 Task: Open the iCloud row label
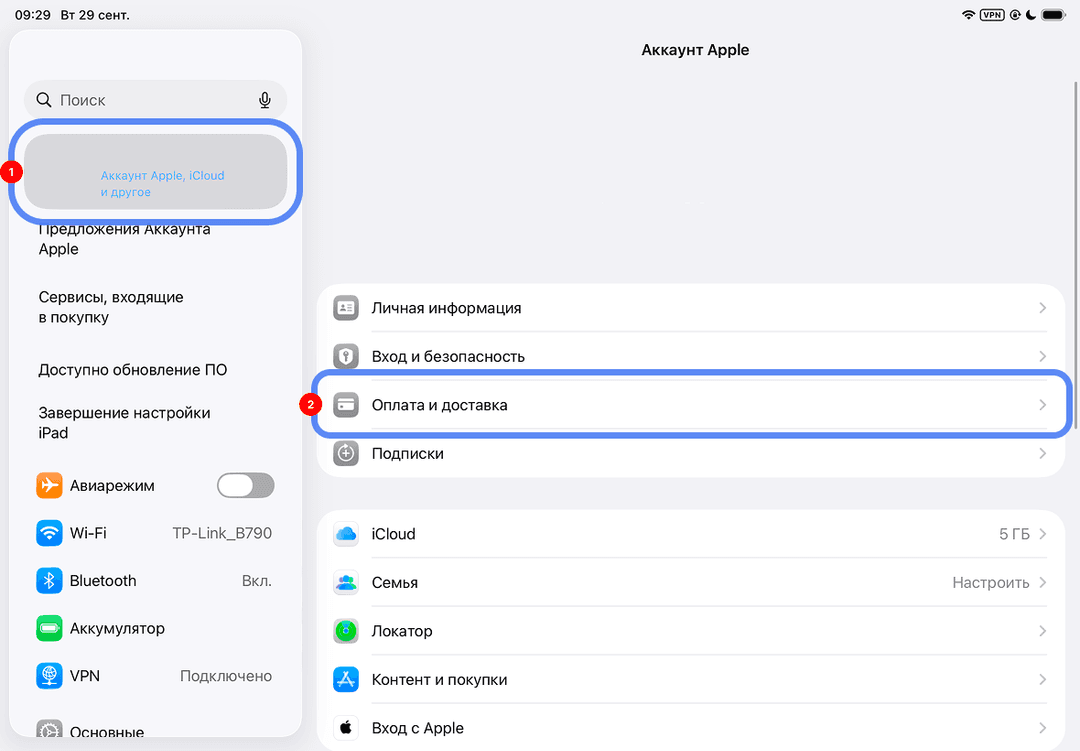[x=393, y=534]
